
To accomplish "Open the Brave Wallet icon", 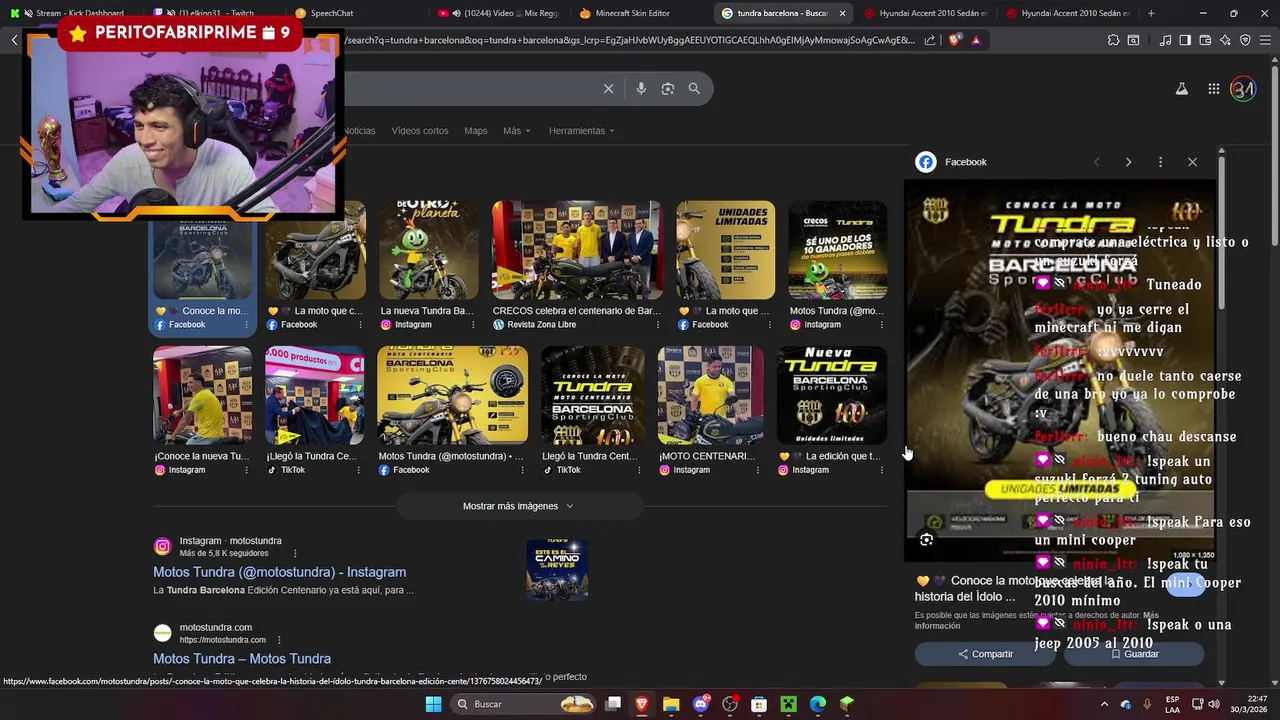I will pyautogui.click(x=1205, y=40).
